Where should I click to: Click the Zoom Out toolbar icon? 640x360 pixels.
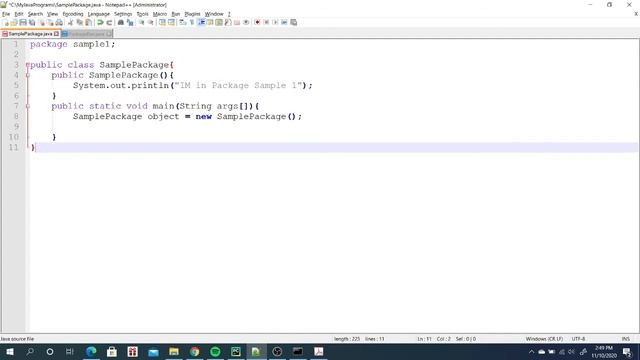click(x=151, y=22)
